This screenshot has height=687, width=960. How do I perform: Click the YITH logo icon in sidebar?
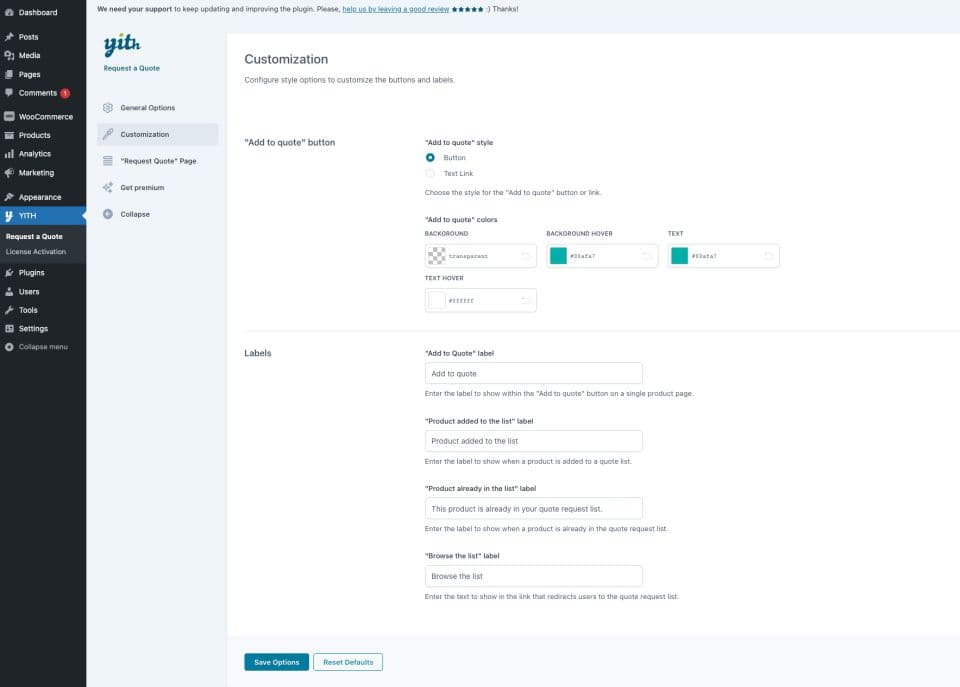pyautogui.click(x=9, y=216)
